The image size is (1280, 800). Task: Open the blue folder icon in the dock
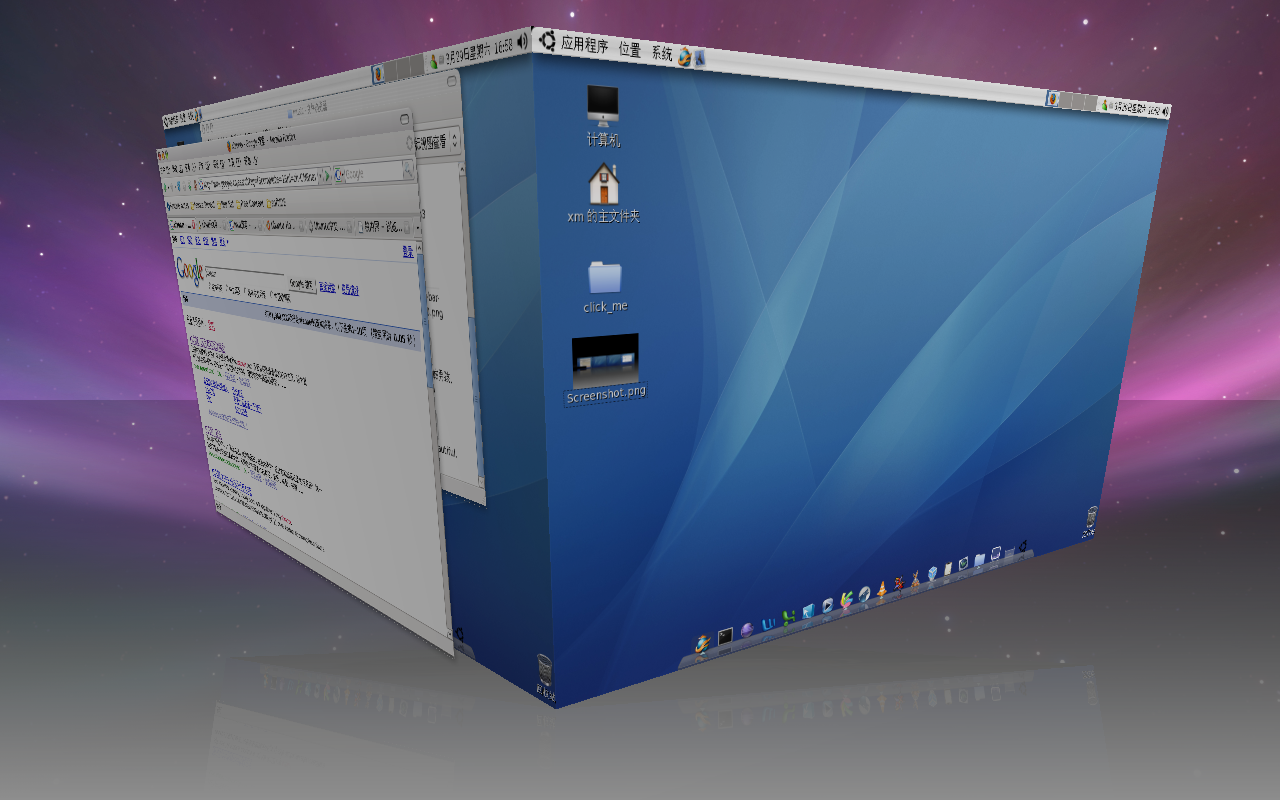click(x=981, y=559)
